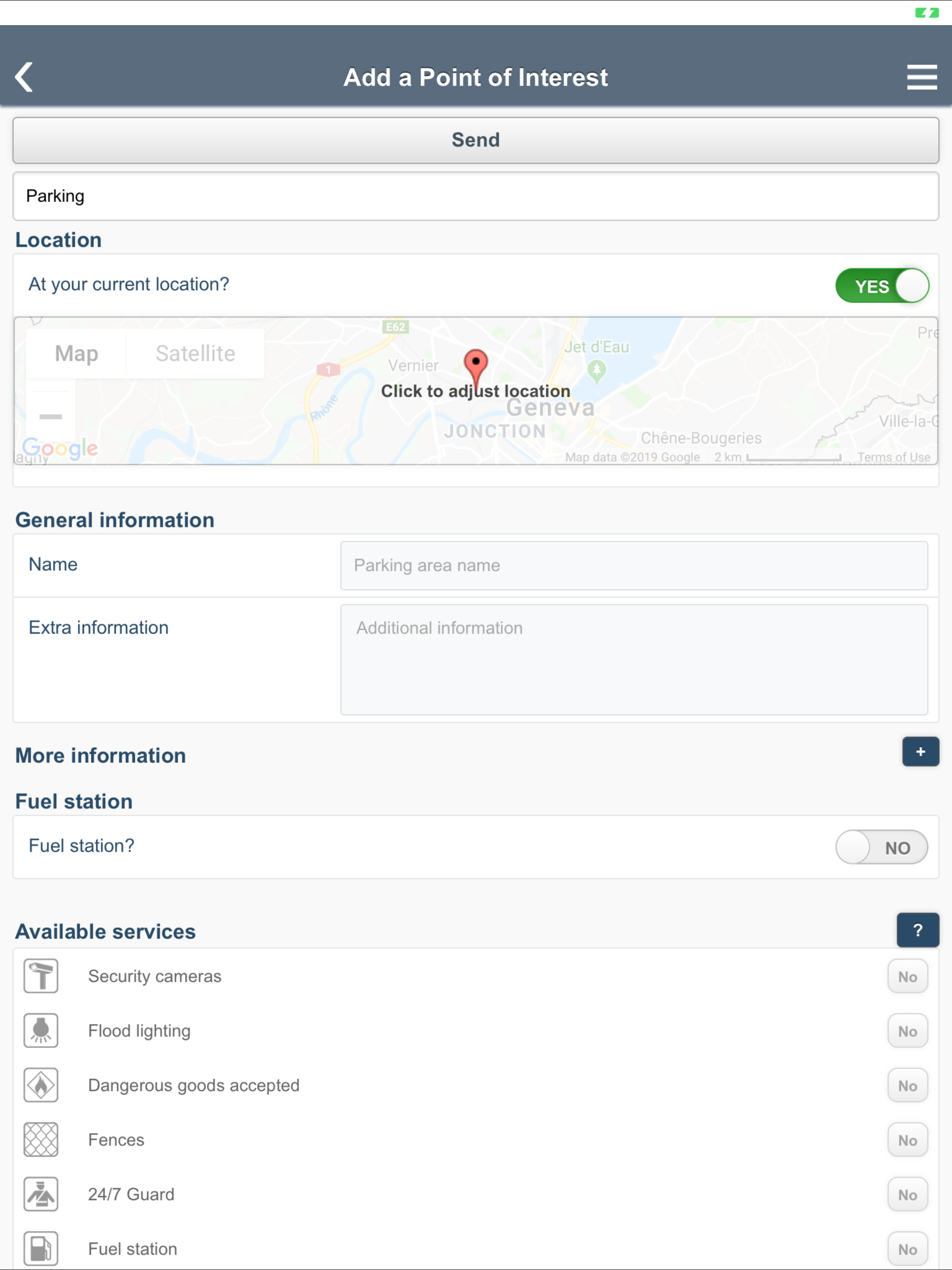Enable the Fuel station? switch
The width and height of the screenshot is (952, 1270).
(881, 847)
